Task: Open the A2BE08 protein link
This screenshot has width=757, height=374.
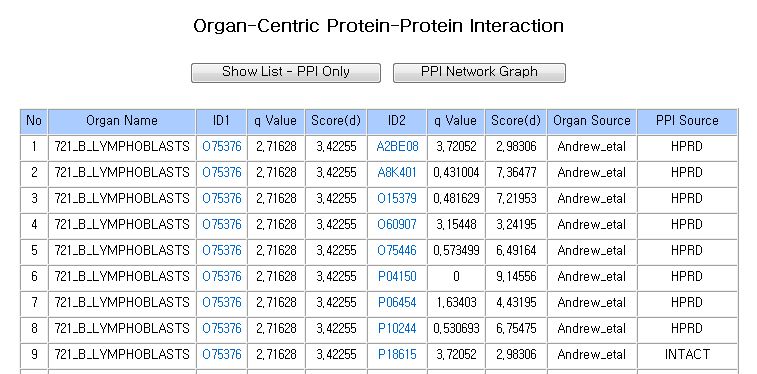Action: pos(397,147)
